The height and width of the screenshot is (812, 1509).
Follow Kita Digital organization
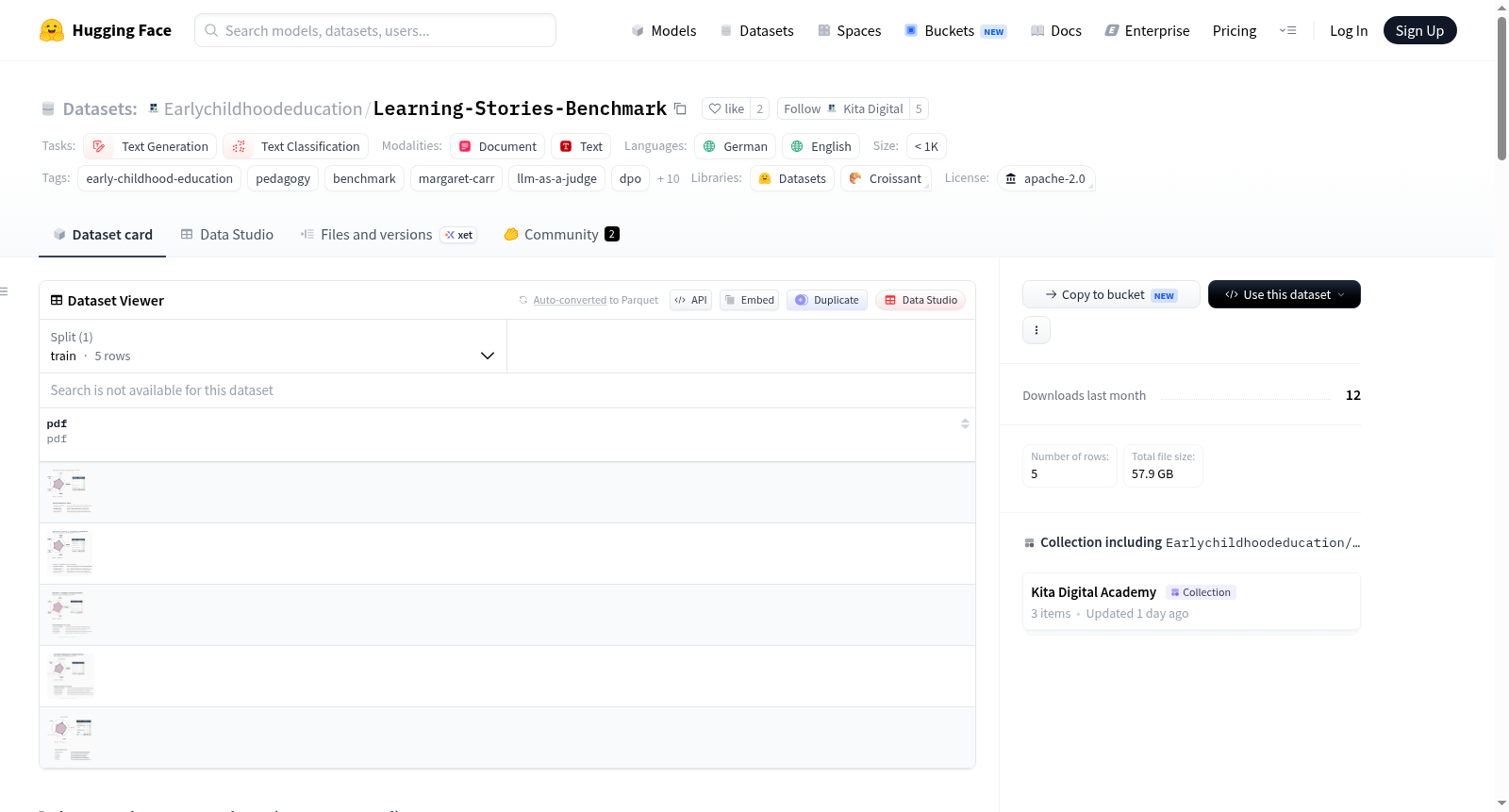click(x=843, y=108)
